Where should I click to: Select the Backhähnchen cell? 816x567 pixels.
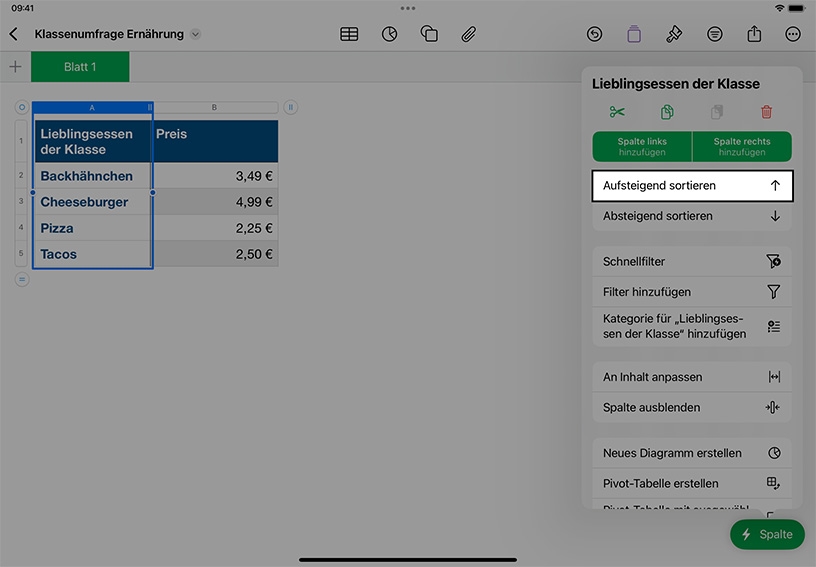pos(93,176)
